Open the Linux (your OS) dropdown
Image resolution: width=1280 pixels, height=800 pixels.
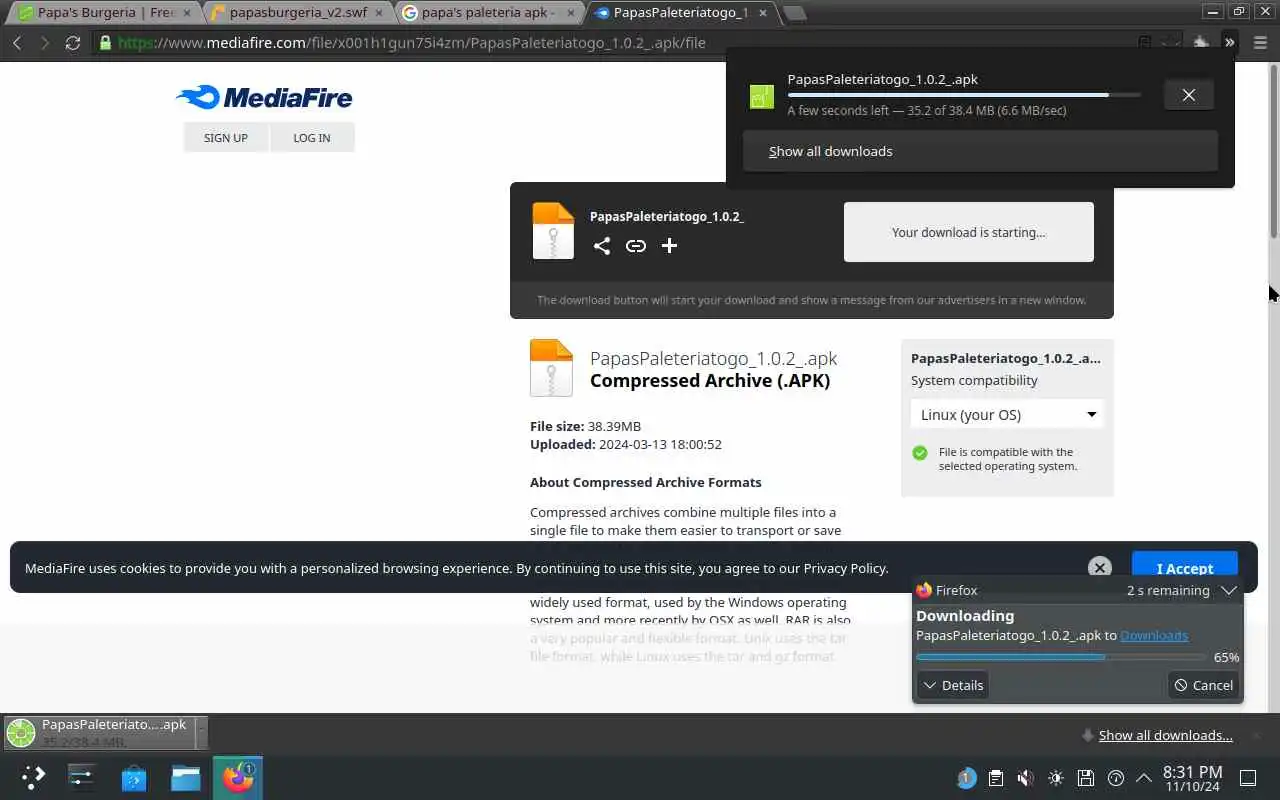(1007, 414)
